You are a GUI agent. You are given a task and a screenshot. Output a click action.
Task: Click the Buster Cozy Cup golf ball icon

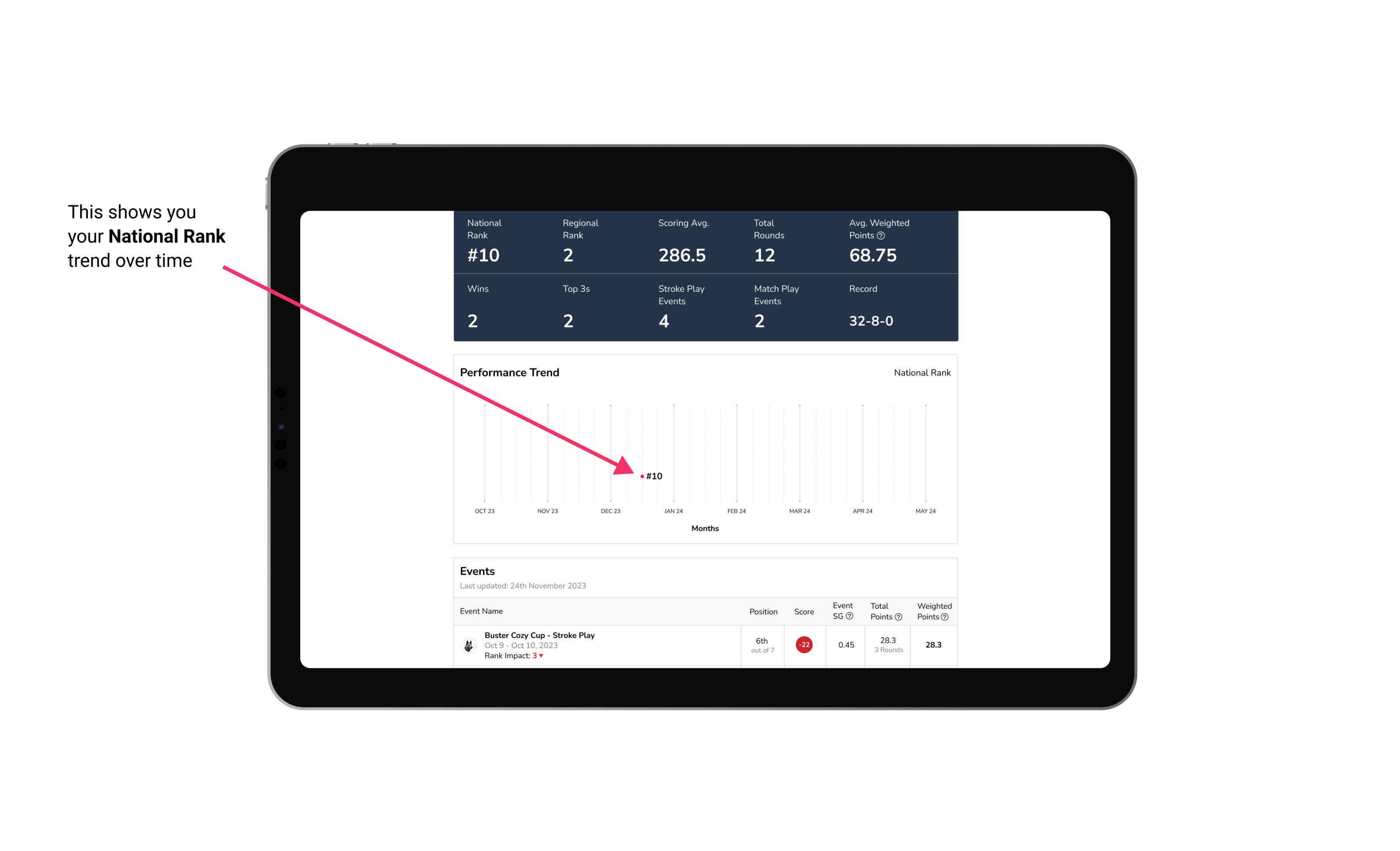[x=469, y=644]
